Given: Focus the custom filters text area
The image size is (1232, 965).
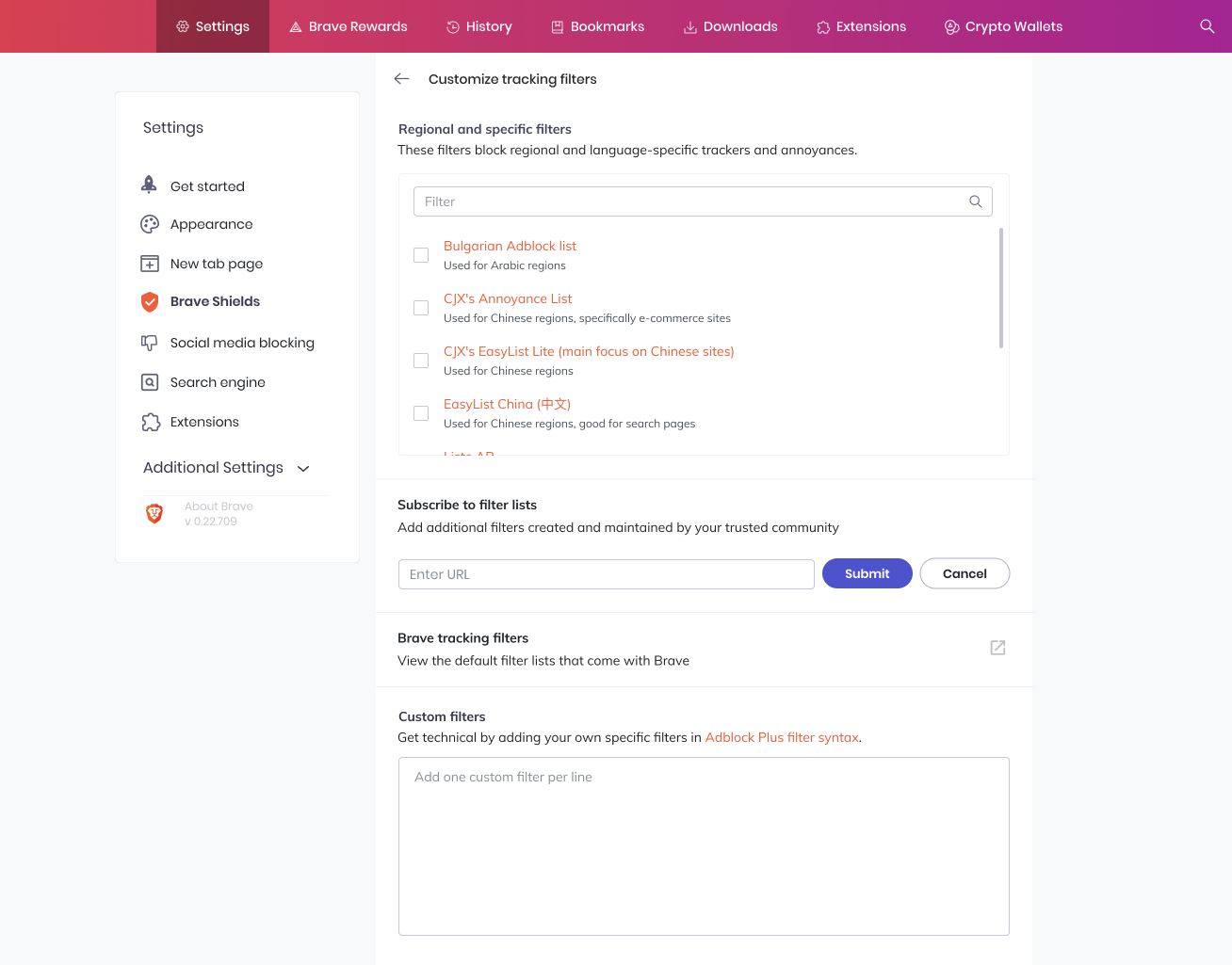Looking at the screenshot, I should click(704, 846).
